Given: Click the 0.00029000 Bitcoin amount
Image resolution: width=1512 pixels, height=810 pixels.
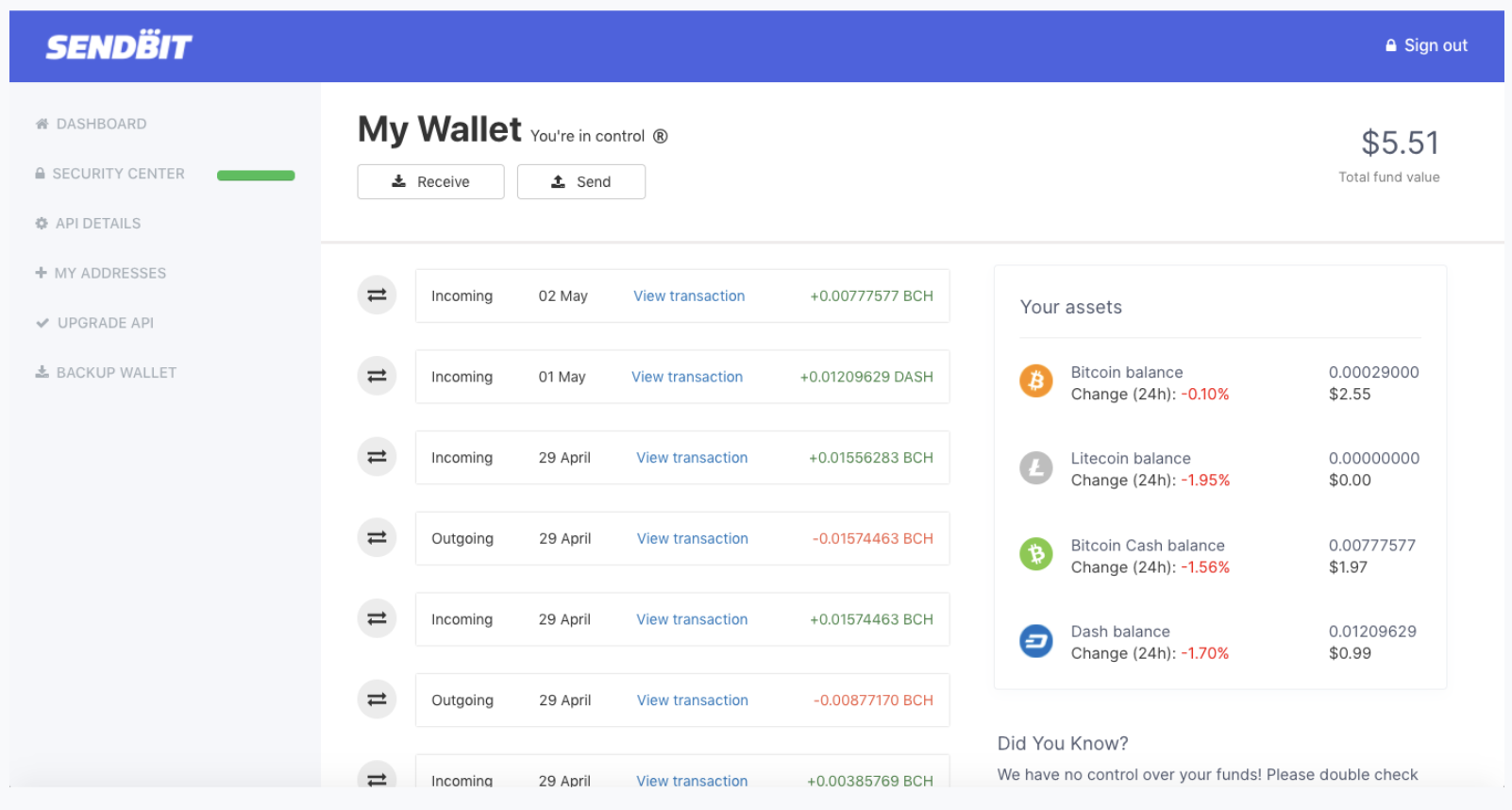Looking at the screenshot, I should 1374,372.
